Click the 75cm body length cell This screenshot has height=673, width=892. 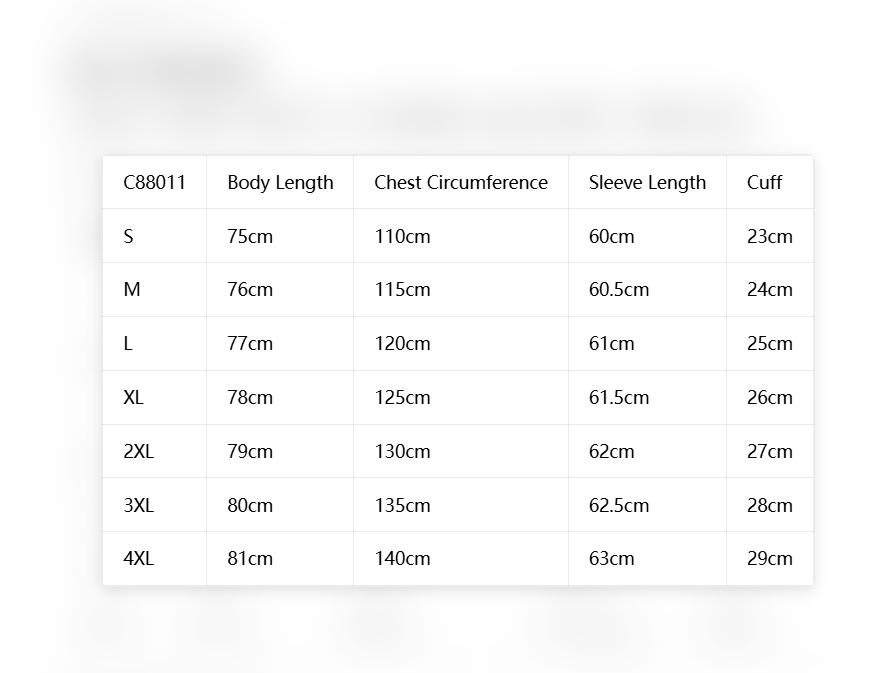point(280,236)
